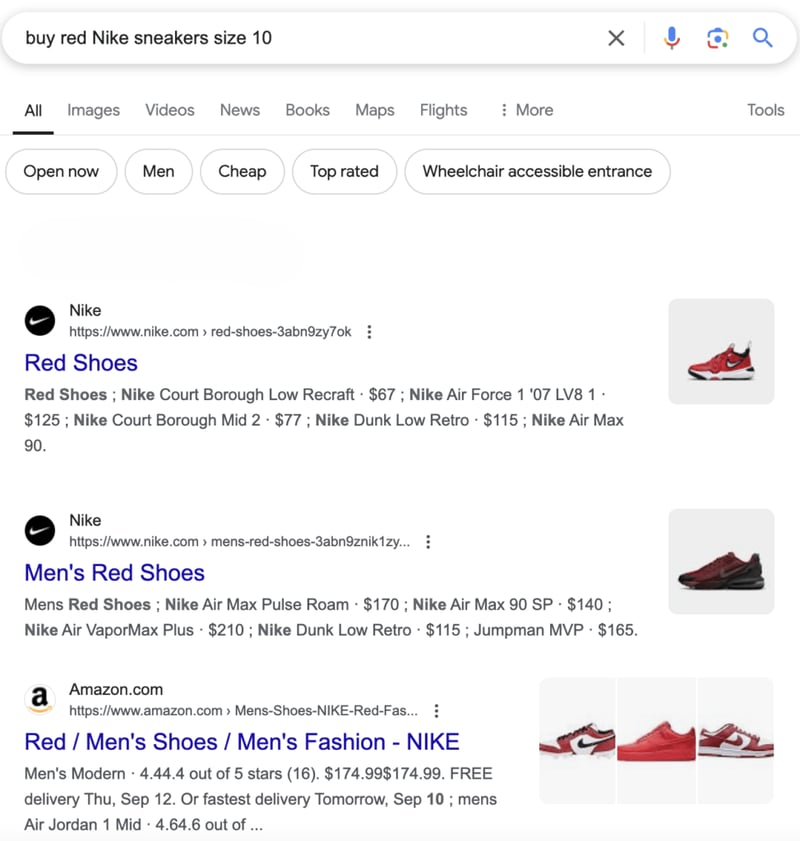Open the Tools options
Image resolution: width=800 pixels, height=841 pixels.
765,110
